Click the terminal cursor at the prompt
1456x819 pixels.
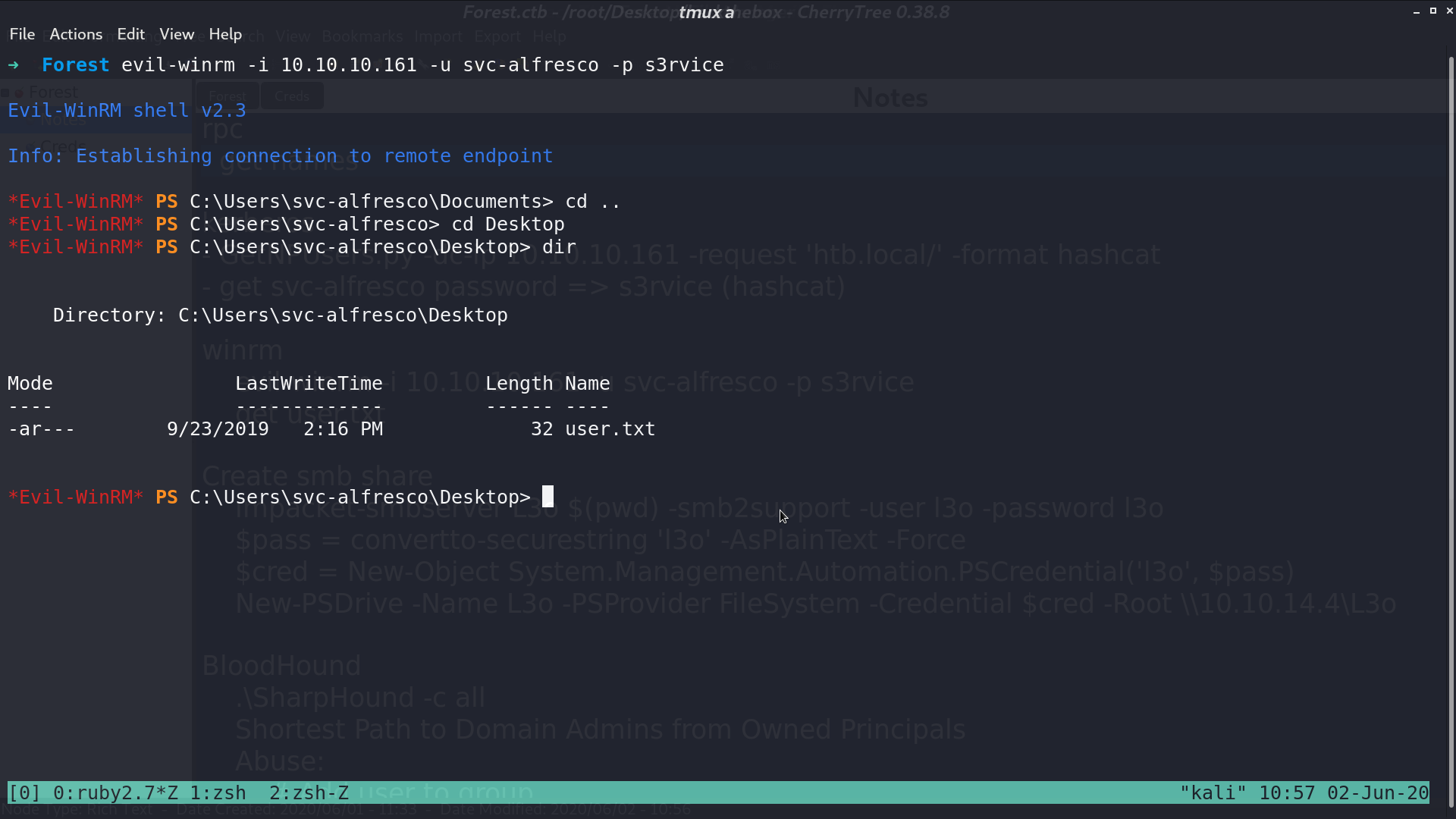[x=548, y=497]
